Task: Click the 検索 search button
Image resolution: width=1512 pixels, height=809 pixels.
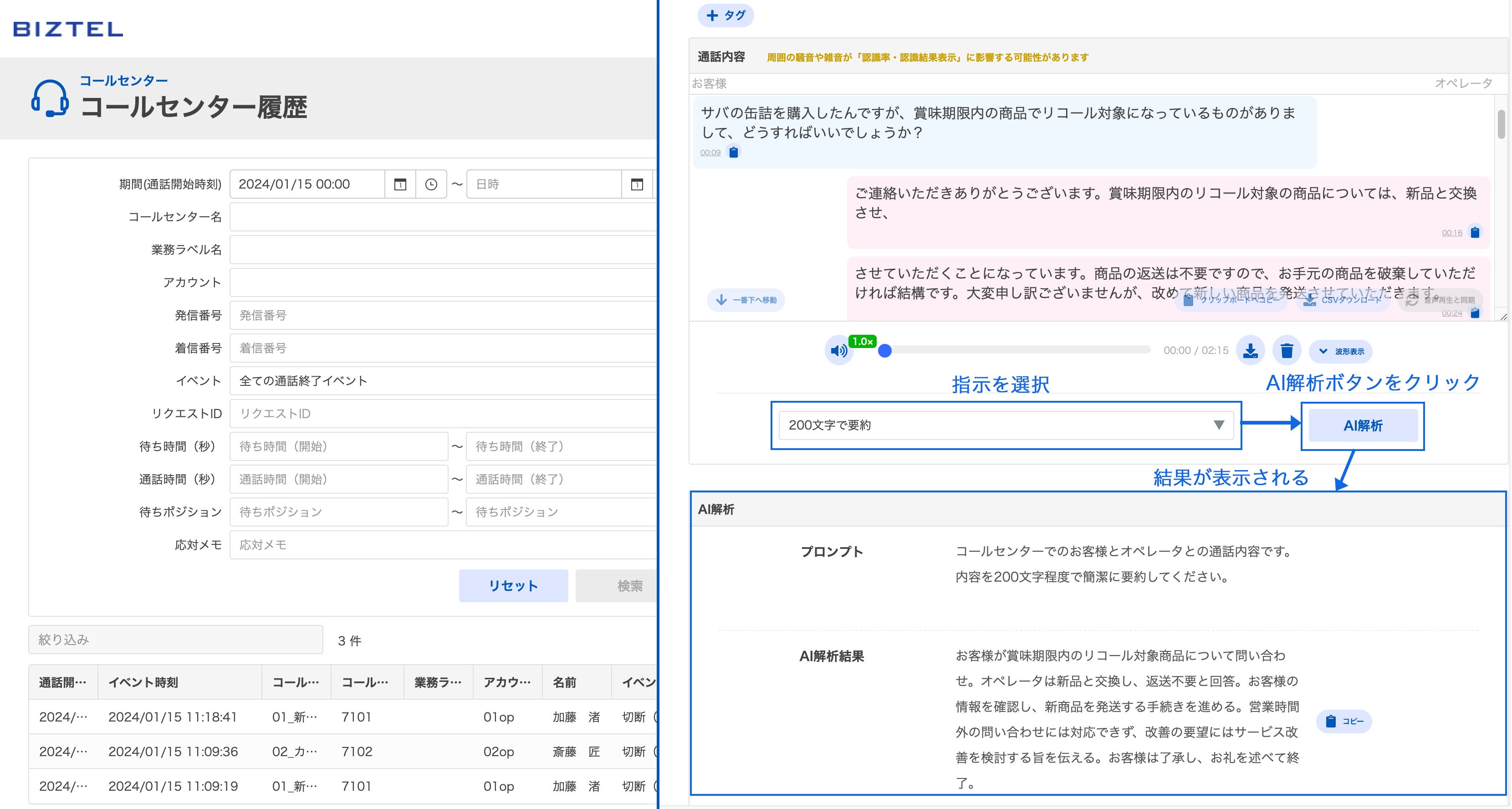Action: [616, 586]
